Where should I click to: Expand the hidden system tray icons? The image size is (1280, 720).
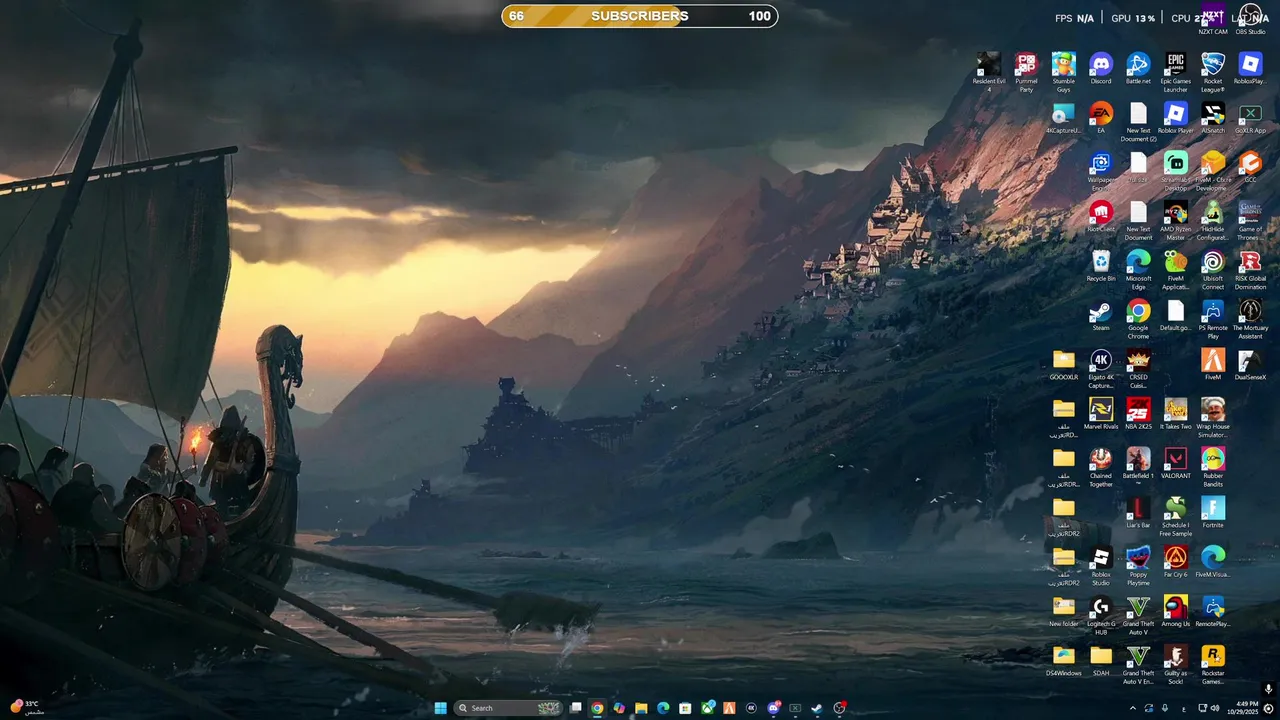tap(1132, 708)
